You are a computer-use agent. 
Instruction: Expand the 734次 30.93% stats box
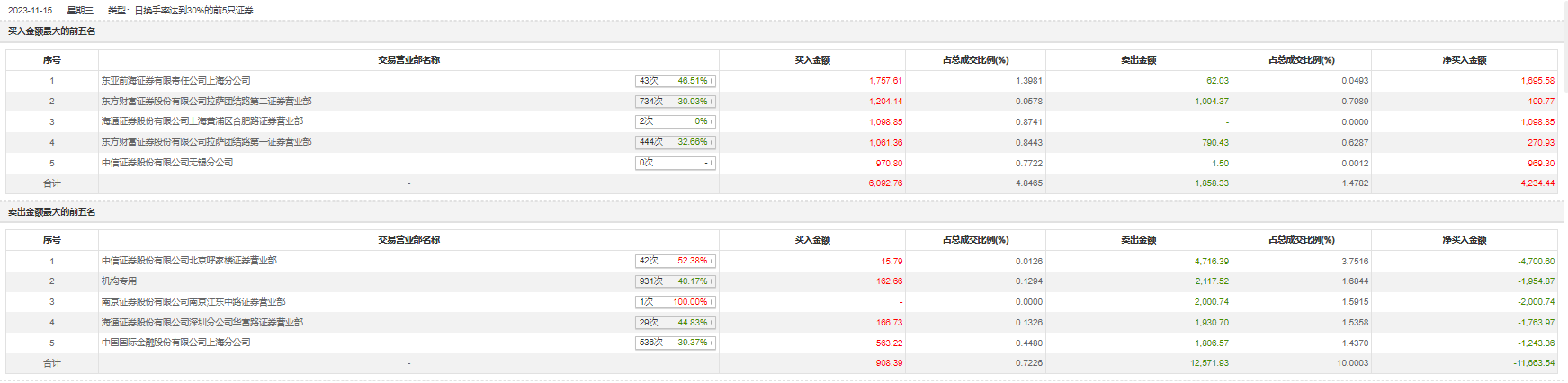click(x=675, y=102)
